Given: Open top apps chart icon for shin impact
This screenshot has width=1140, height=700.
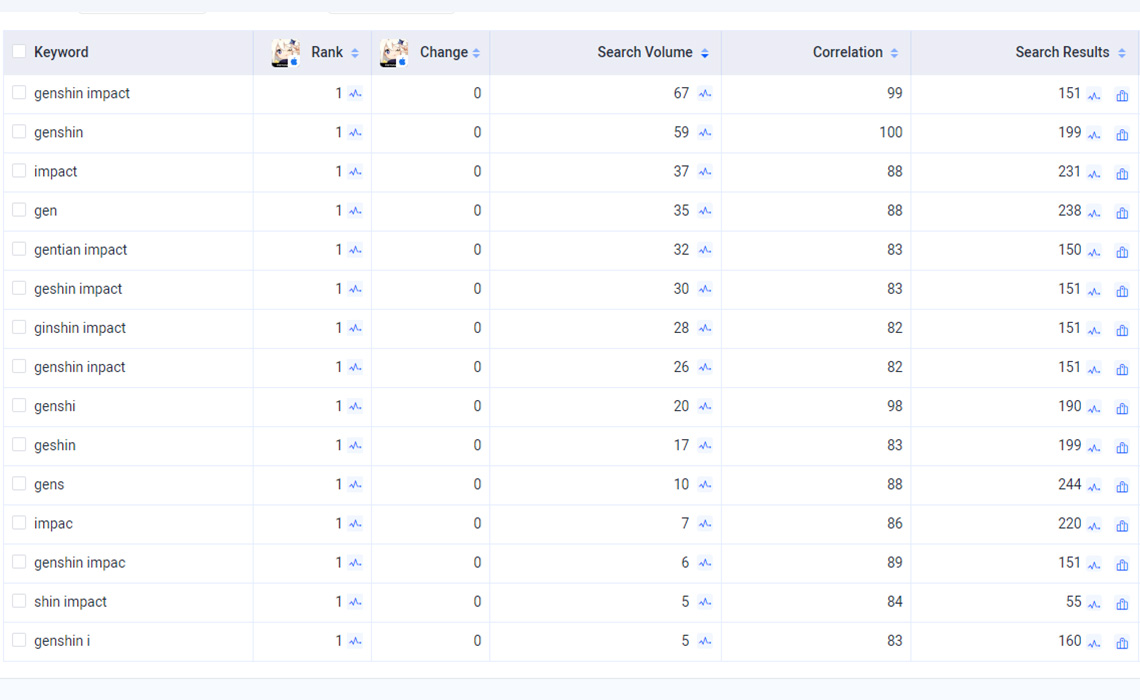Looking at the screenshot, I should coord(1123,604).
